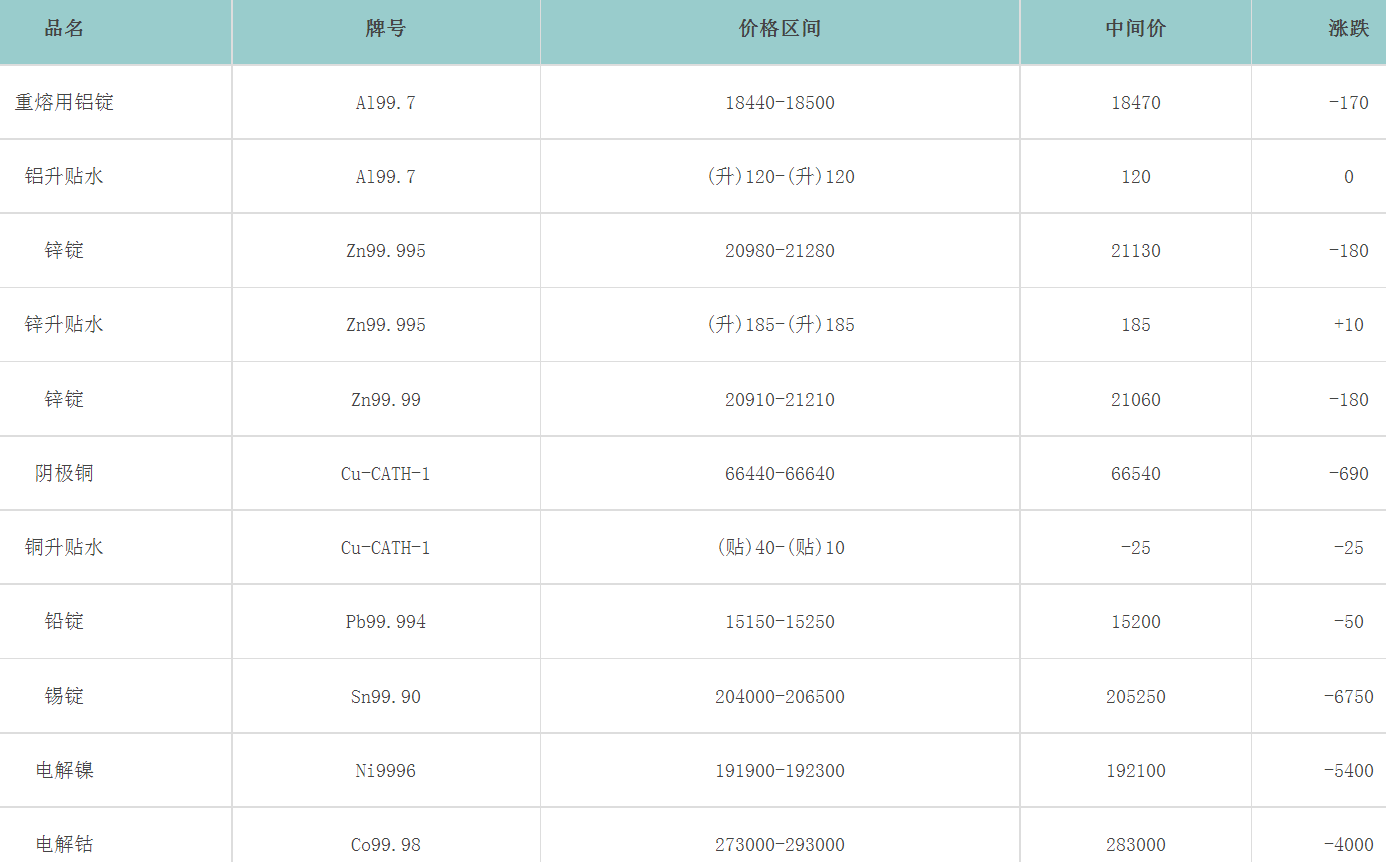Click price range 66440-66640
The height and width of the screenshot is (862, 1386).
tap(779, 474)
